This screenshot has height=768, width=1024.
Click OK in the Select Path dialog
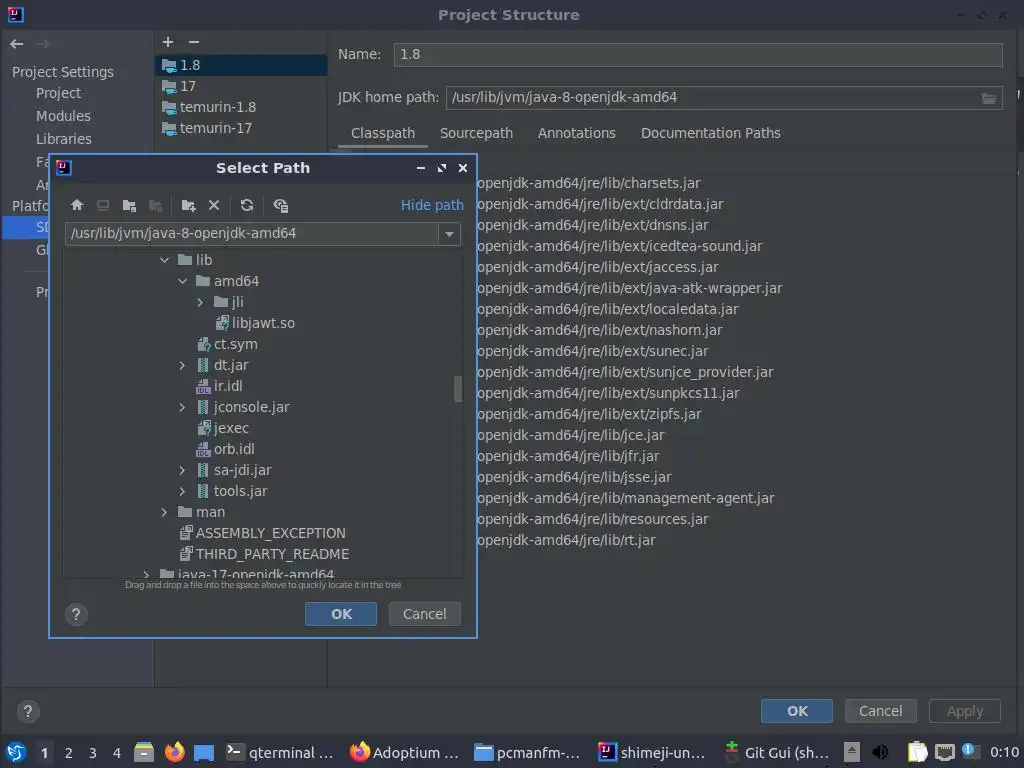coord(341,614)
